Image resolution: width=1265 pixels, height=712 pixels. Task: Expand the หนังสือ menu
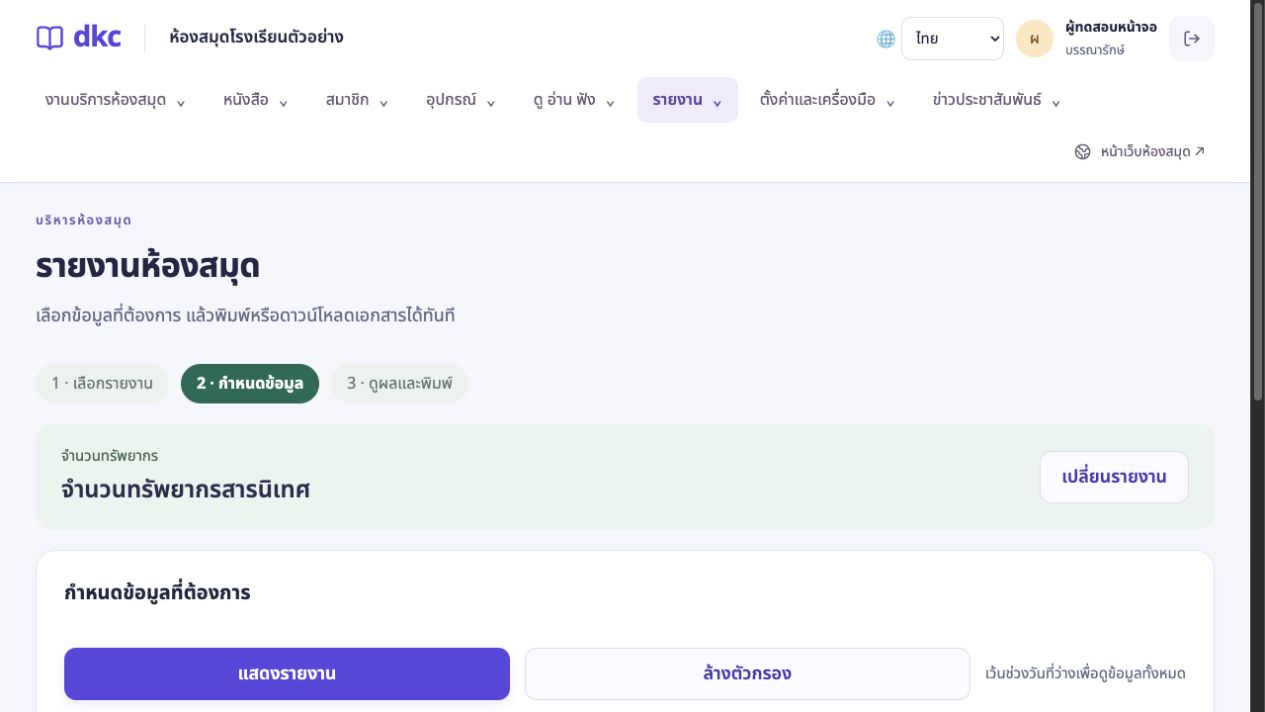tap(256, 100)
